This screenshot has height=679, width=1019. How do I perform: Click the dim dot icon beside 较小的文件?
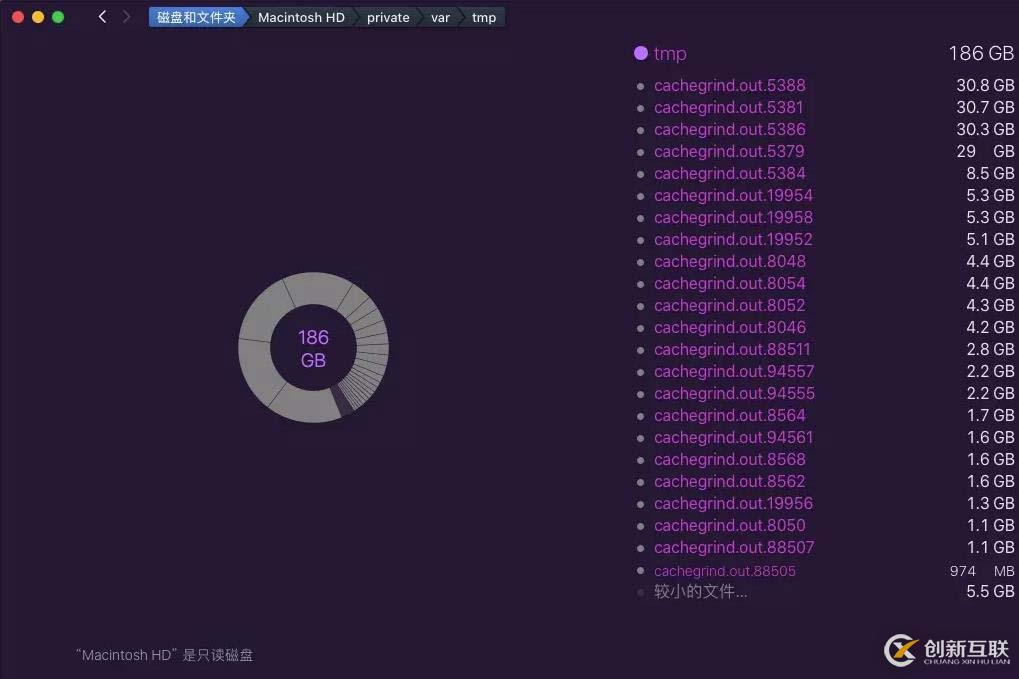coord(641,592)
